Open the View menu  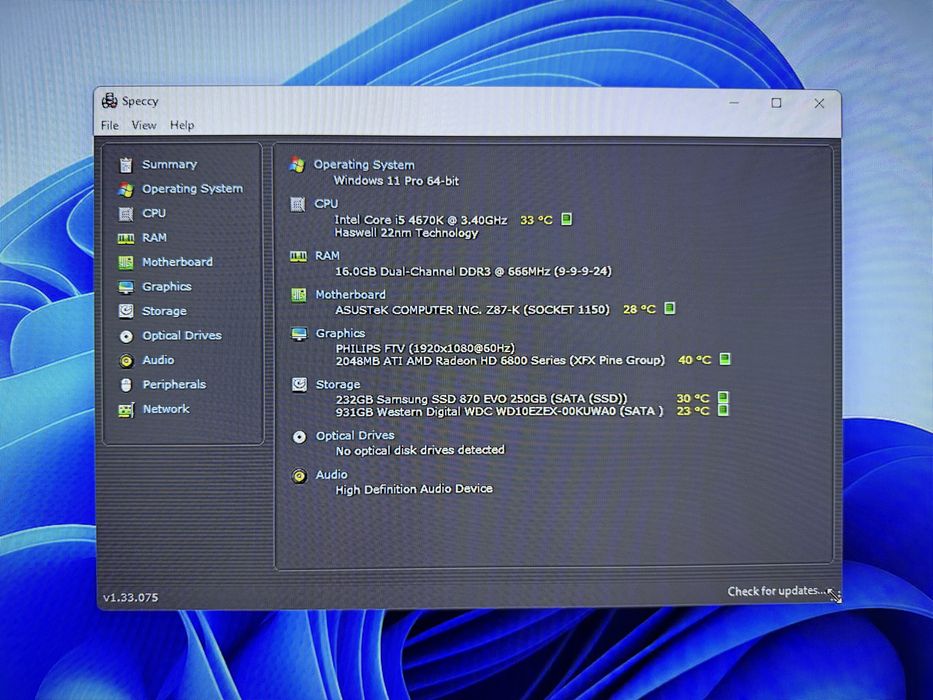coord(143,125)
